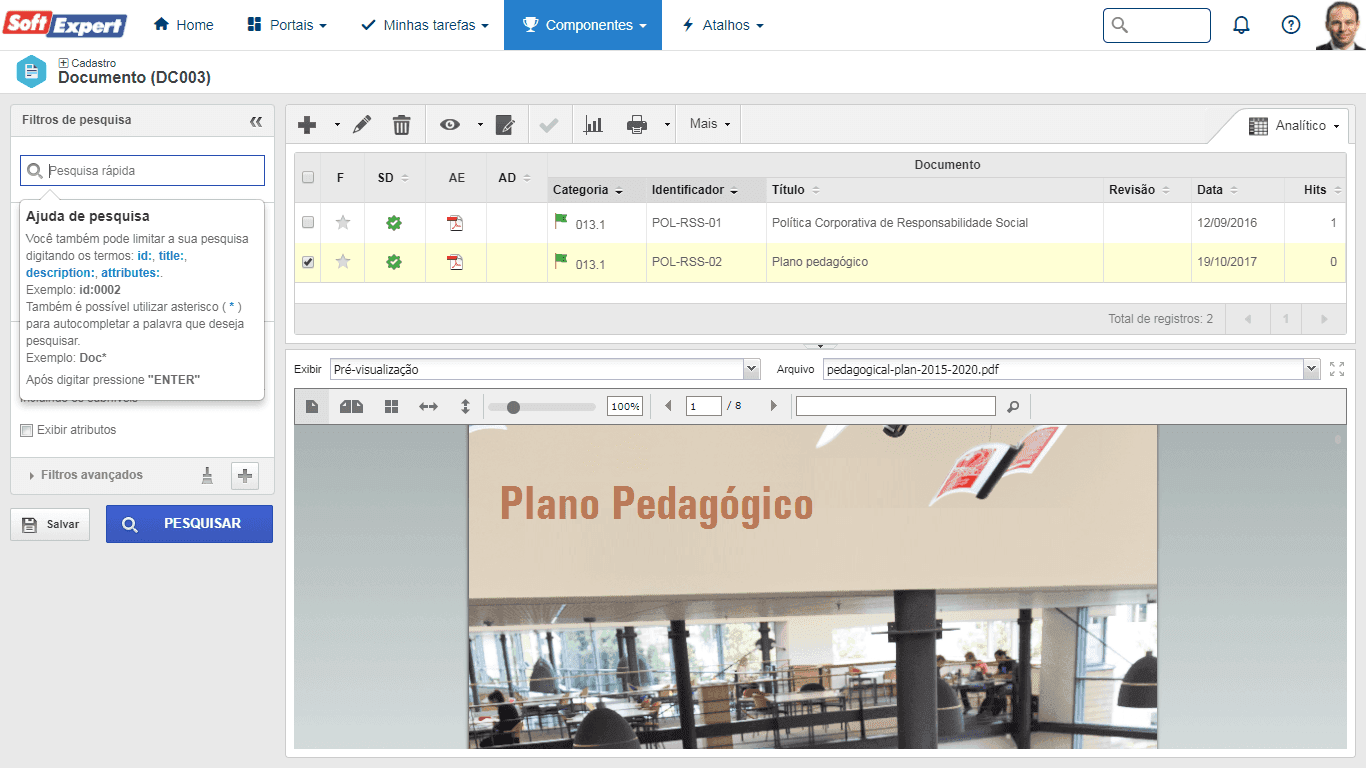Open the Minhas tarefas menu
The image size is (1366, 768).
coord(425,25)
